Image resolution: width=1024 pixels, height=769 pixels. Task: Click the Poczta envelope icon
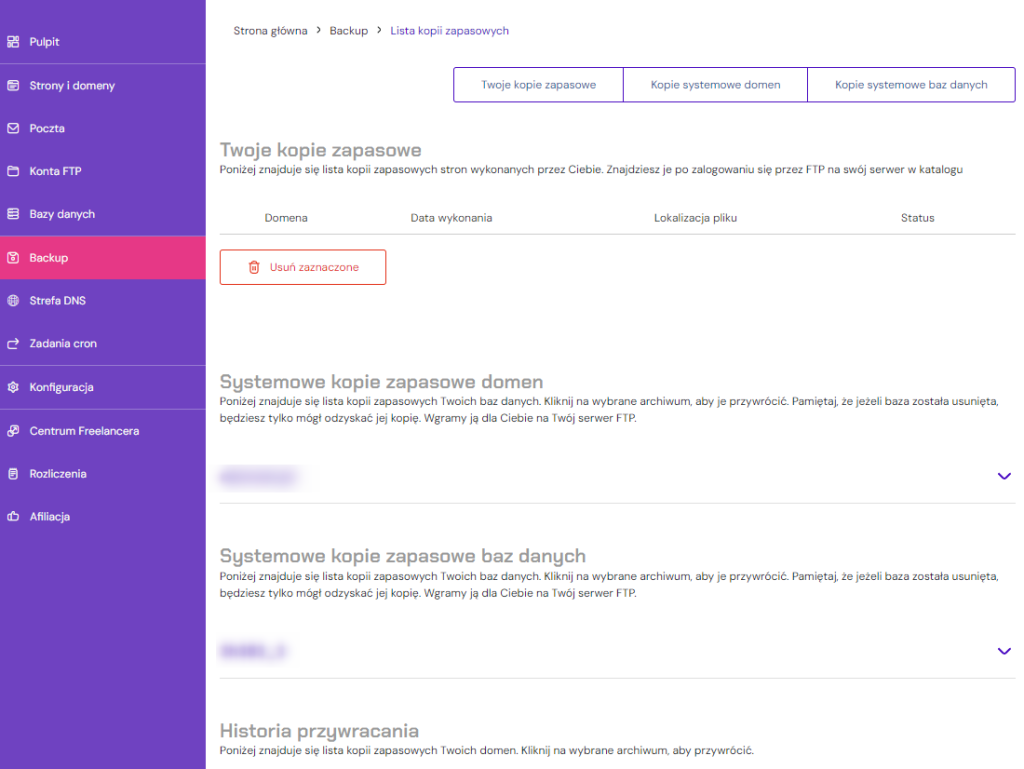click(13, 129)
